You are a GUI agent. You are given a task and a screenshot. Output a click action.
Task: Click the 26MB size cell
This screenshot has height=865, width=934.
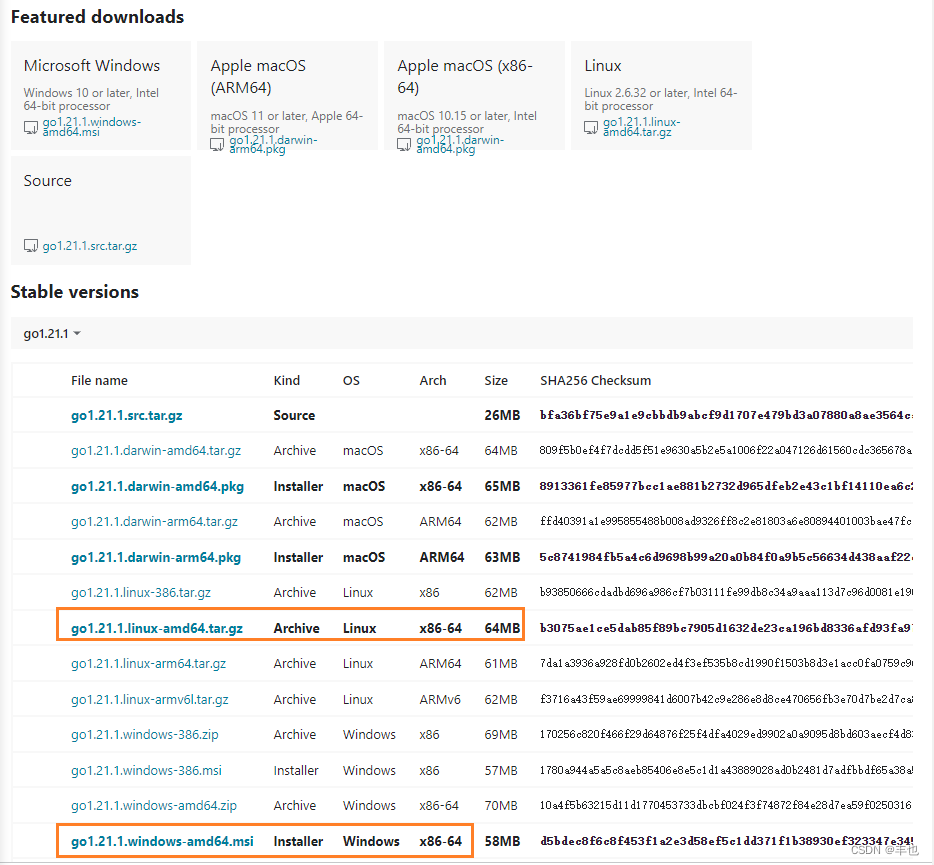[502, 415]
